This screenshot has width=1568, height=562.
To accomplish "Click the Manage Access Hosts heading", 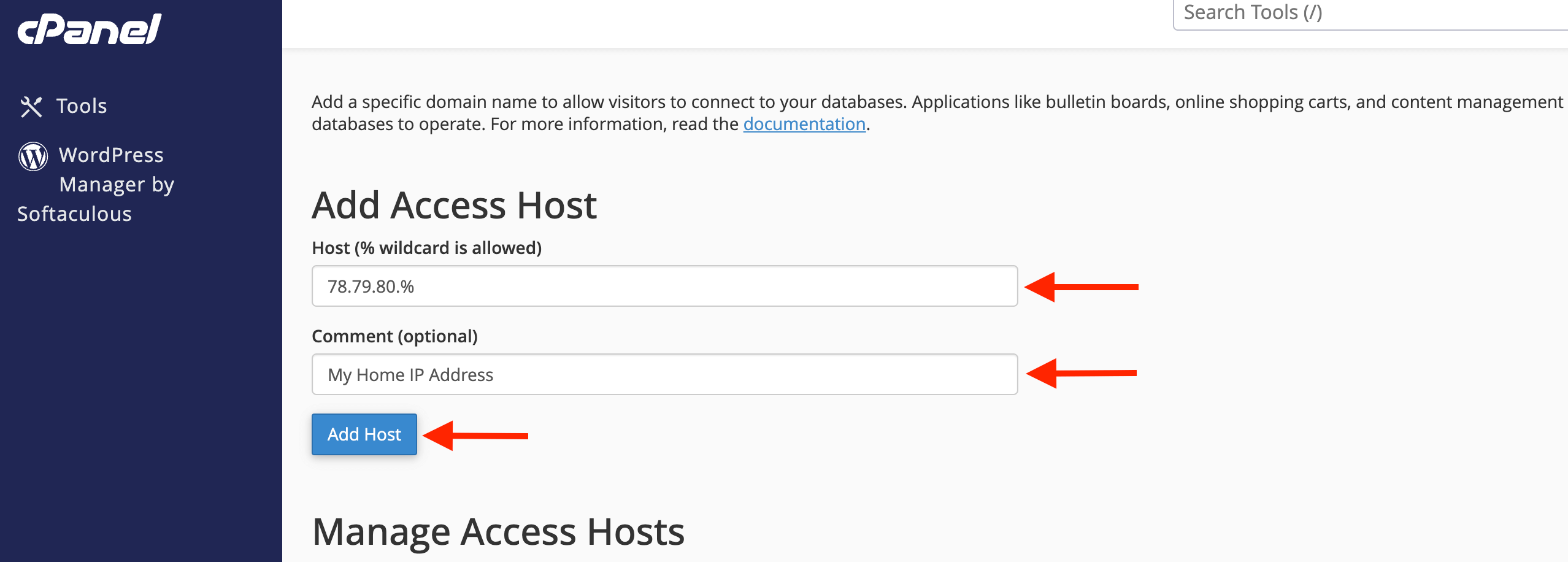I will coord(498,531).
